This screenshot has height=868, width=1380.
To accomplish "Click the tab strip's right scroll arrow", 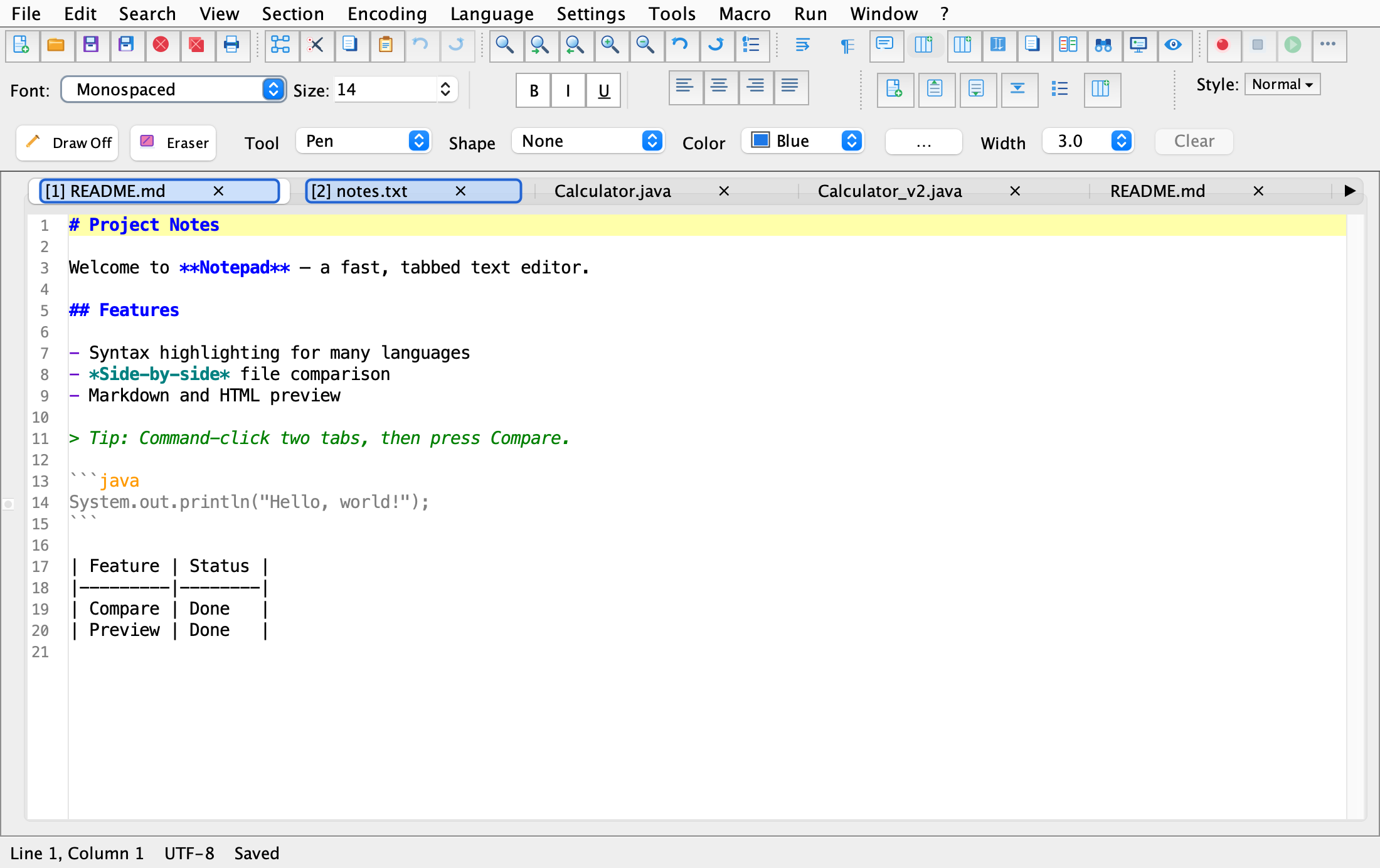I will [1350, 191].
